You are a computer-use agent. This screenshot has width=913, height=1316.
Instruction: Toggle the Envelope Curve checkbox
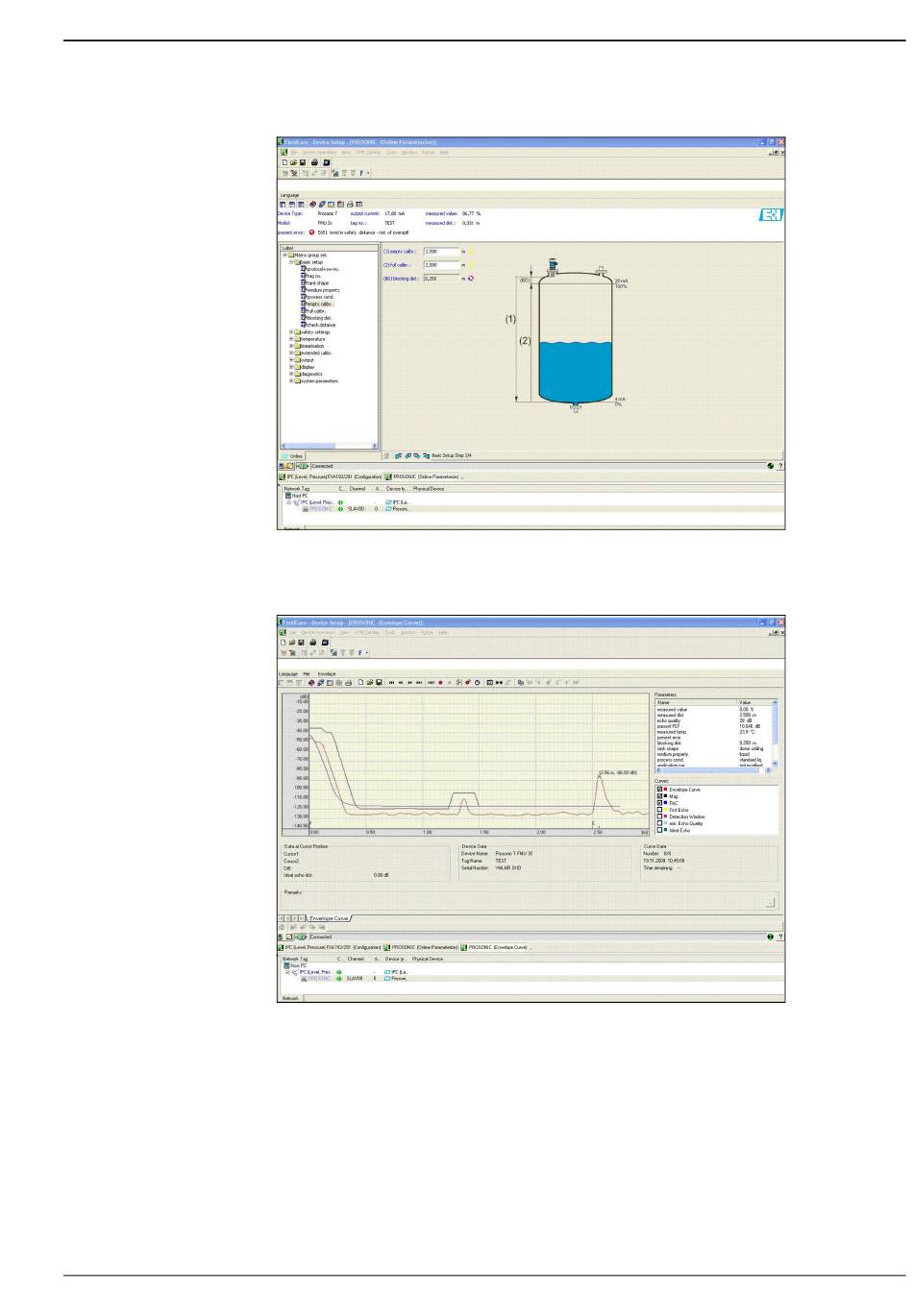(659, 790)
